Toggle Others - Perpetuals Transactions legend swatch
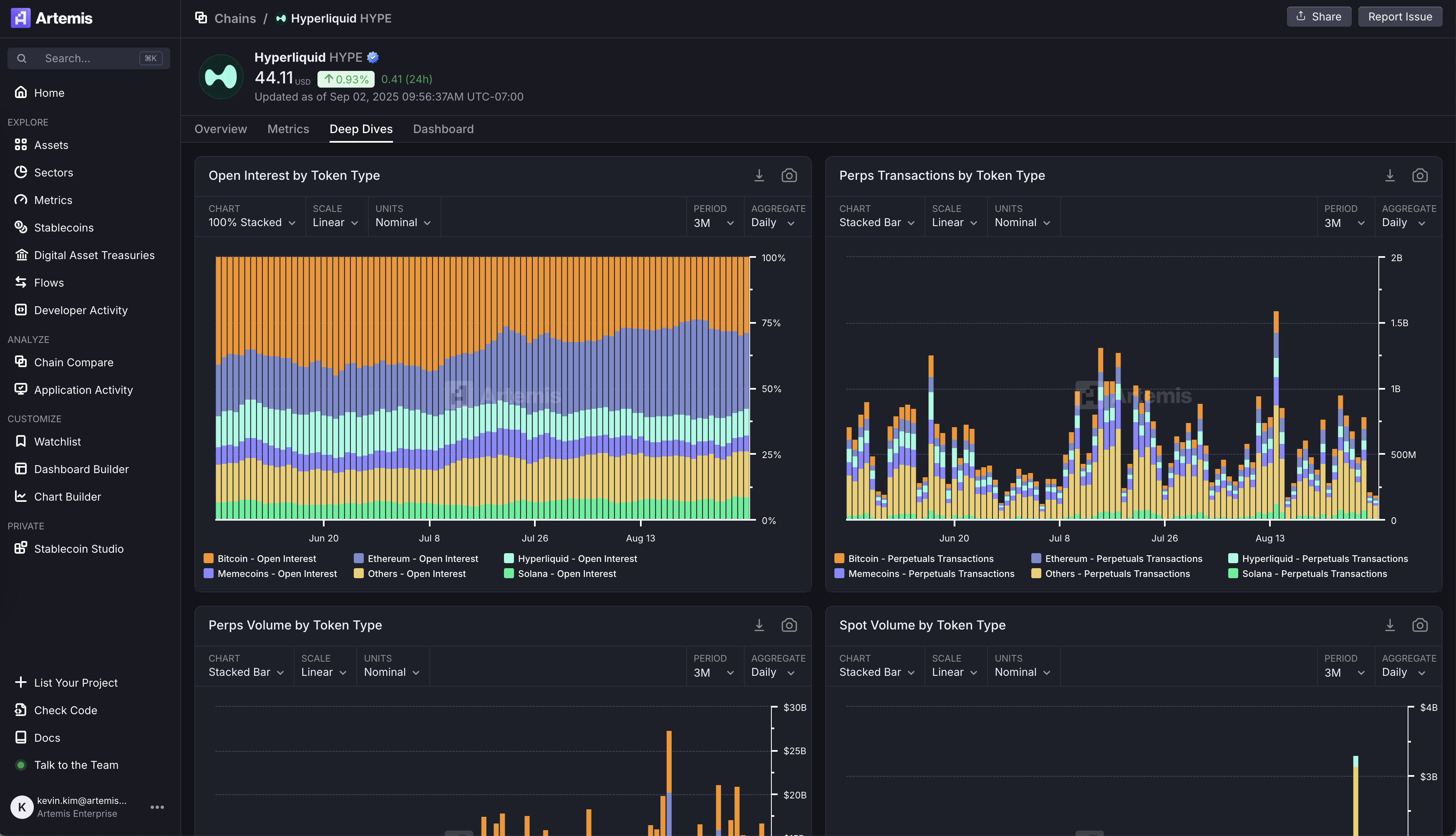Screen dimensions: 1456x836 (1036, 573)
